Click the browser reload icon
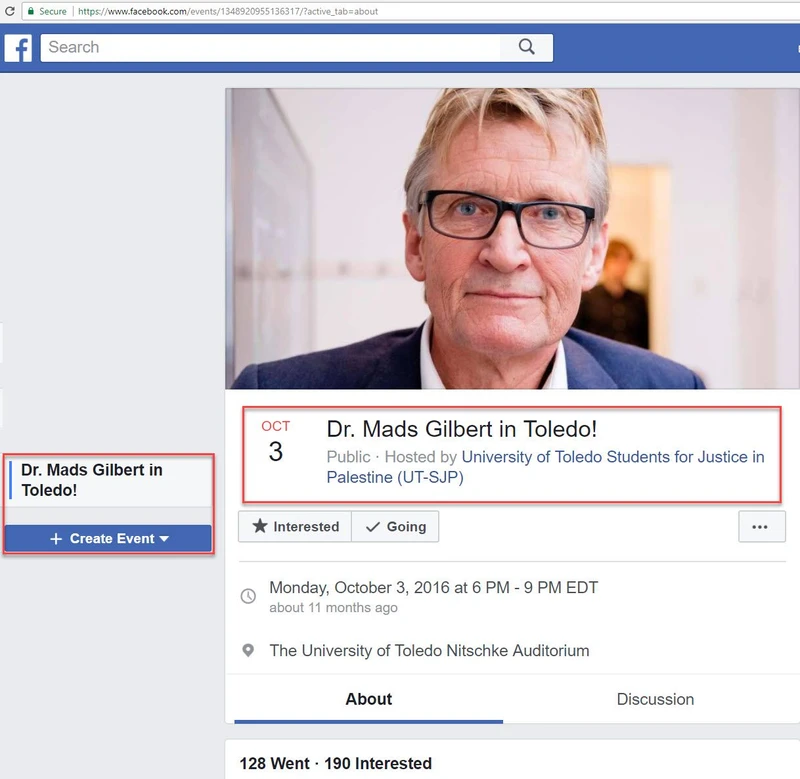800x779 pixels. tap(9, 11)
